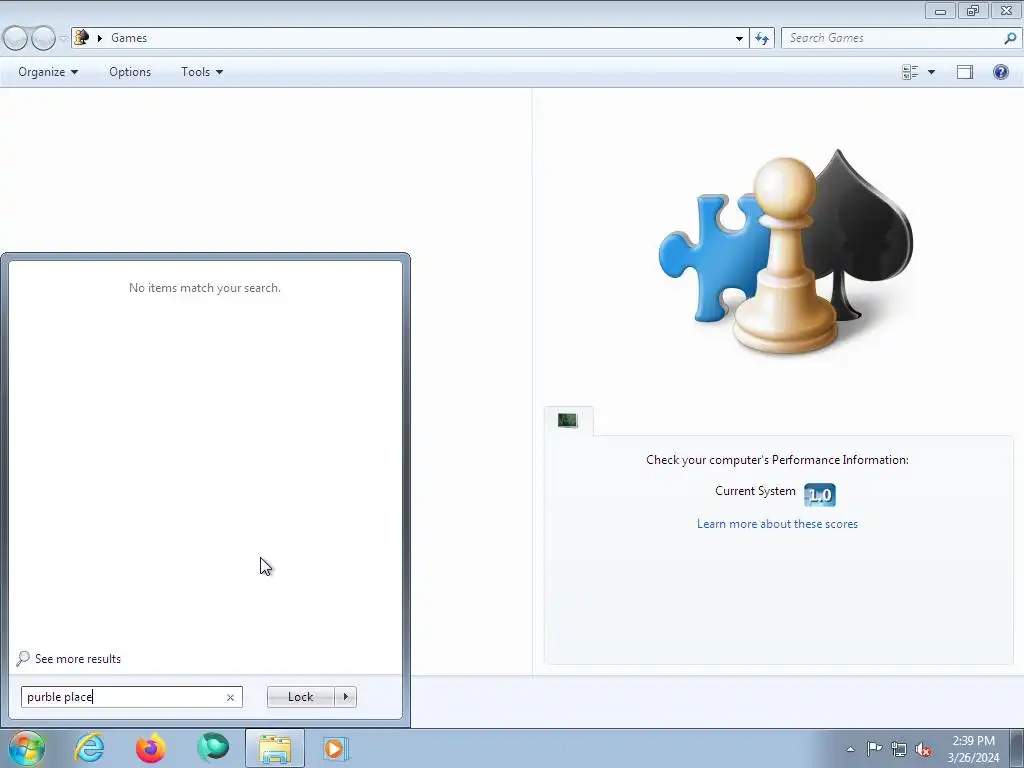Restore down the Games window

(973, 10)
